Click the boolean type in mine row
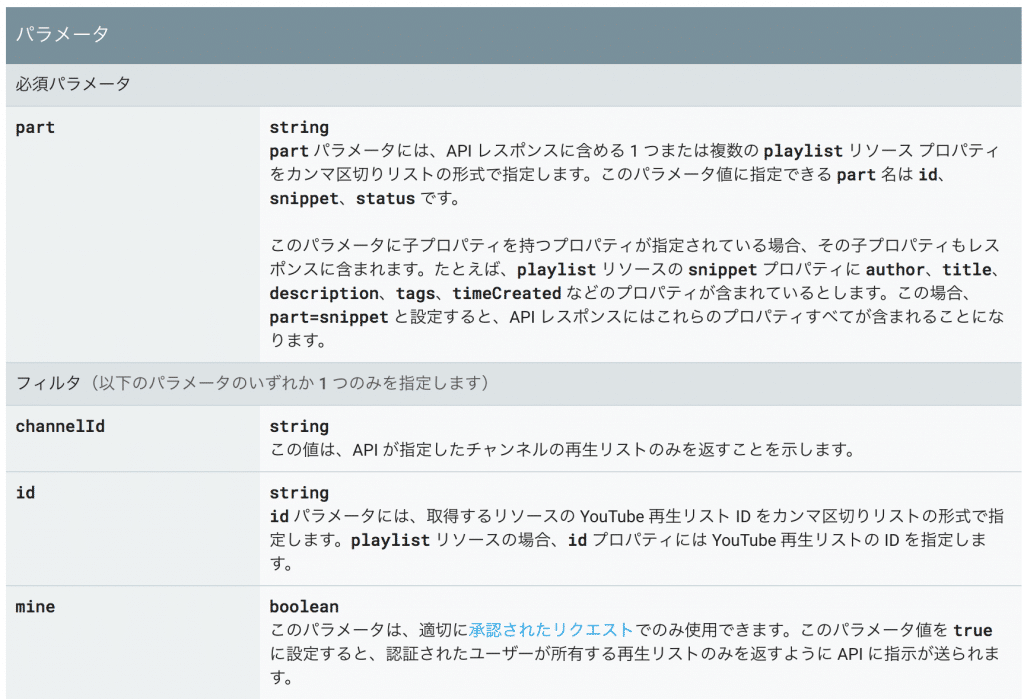1024x699 pixels. pos(304,606)
